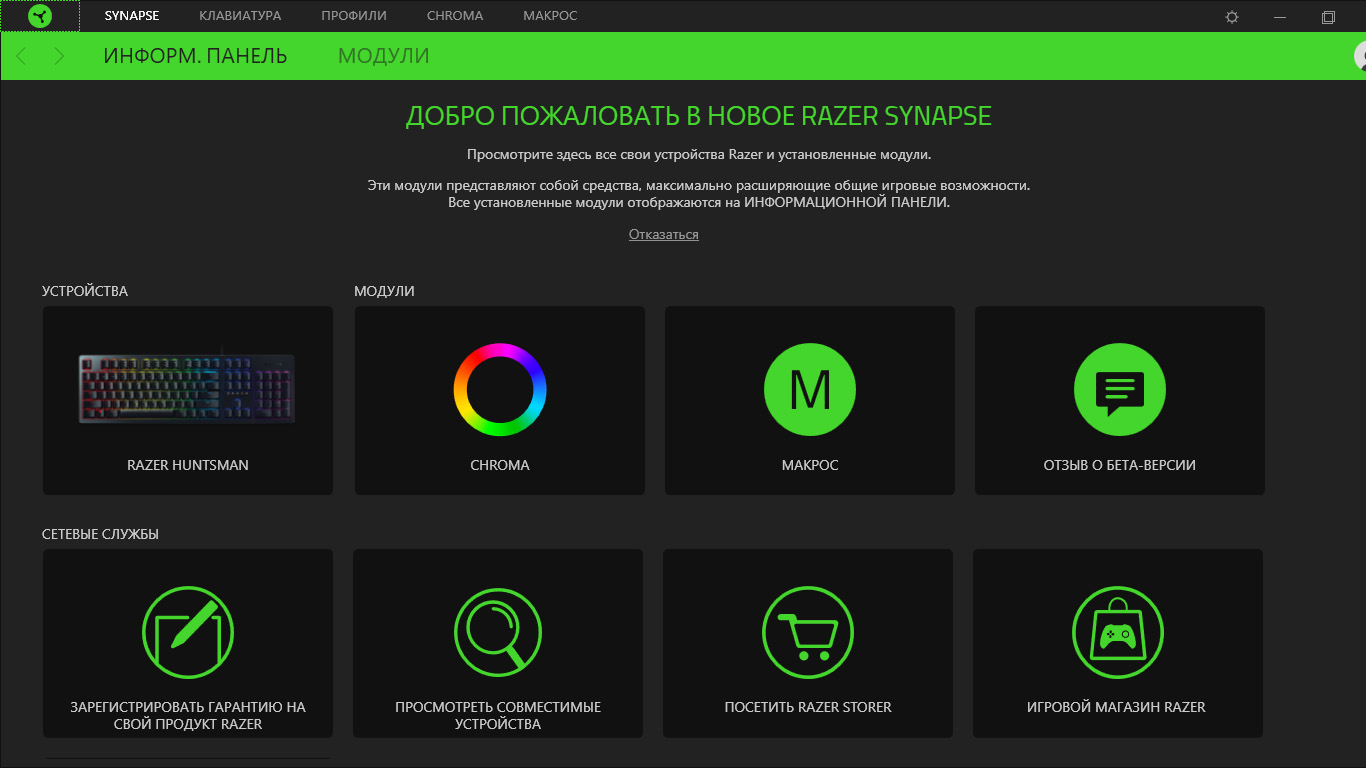Click the ОТЗЫВ О БЕТА-ВЕРСИИ label
Viewport: 1366px width, 768px height.
tap(1120, 465)
